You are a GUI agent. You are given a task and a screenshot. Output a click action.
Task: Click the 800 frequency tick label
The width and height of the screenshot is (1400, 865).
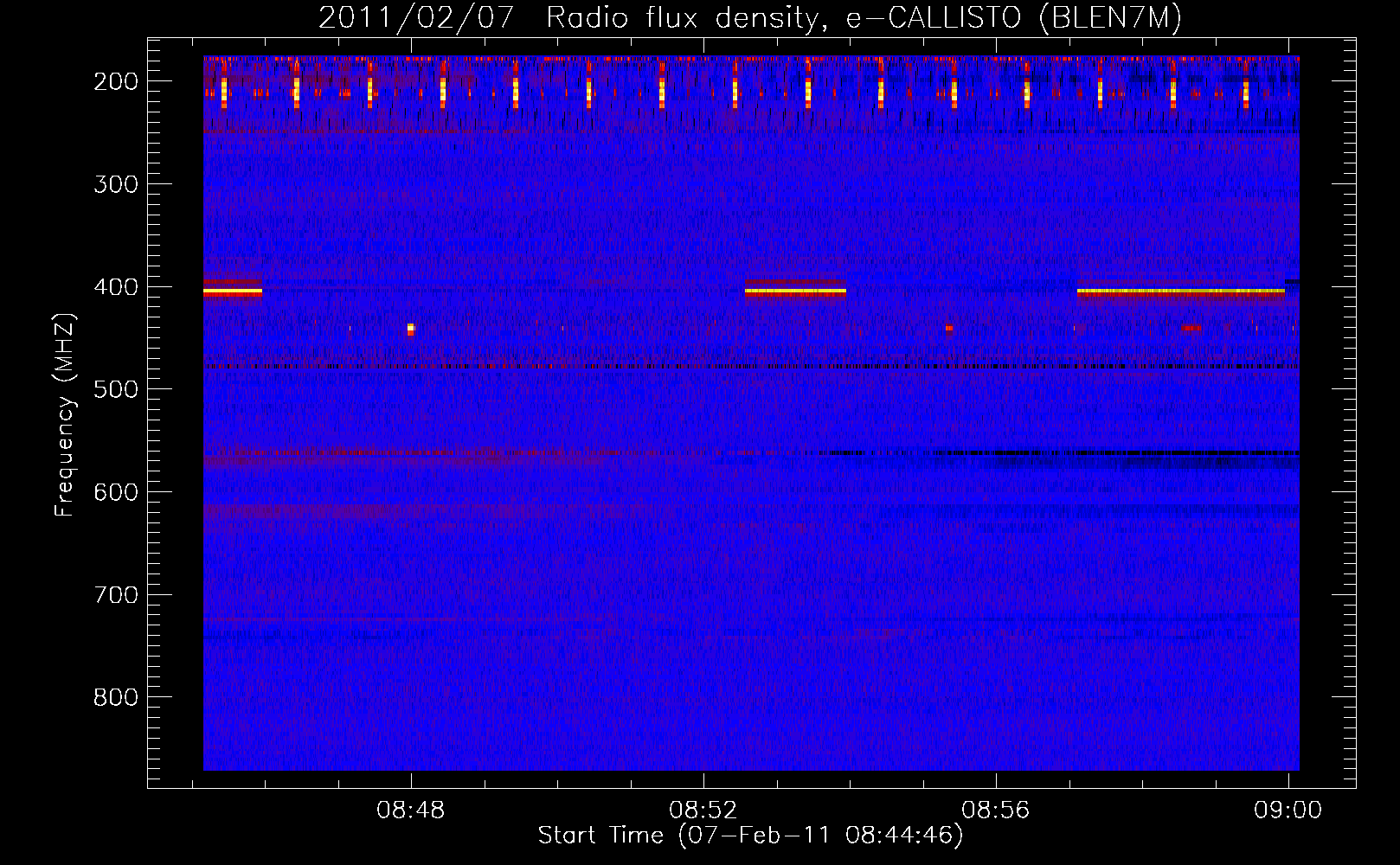pyautogui.click(x=116, y=697)
